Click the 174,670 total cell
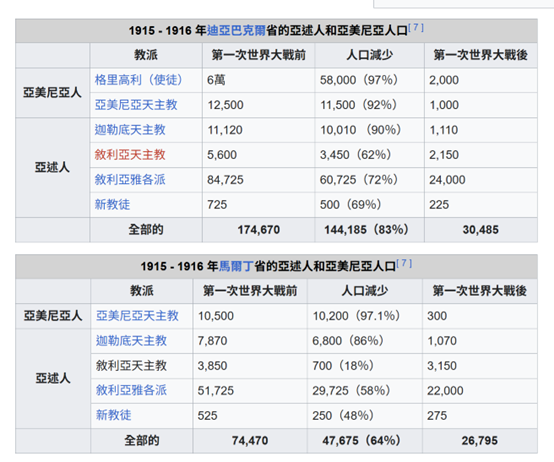554x462 pixels. tap(259, 230)
